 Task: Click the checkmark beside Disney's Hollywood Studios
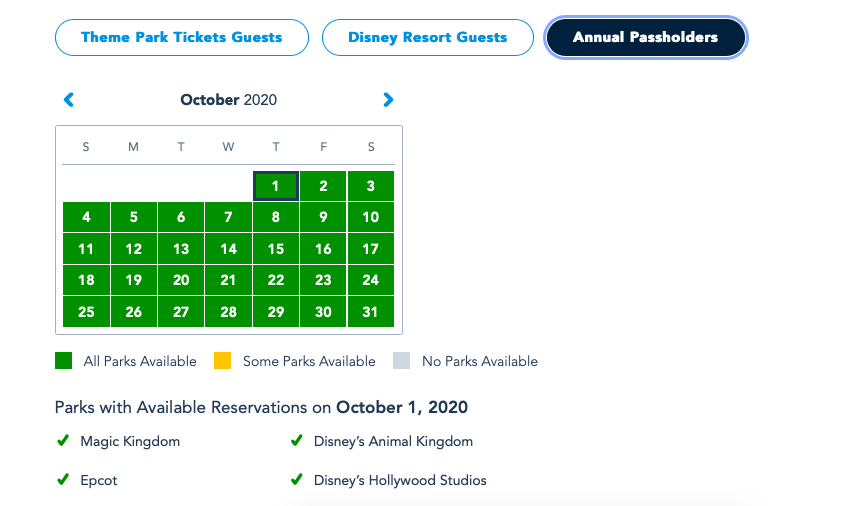click(x=297, y=481)
